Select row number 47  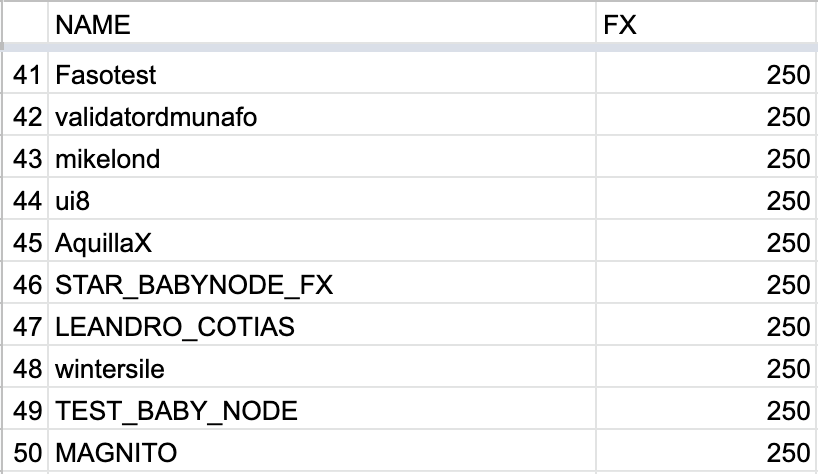(26, 324)
